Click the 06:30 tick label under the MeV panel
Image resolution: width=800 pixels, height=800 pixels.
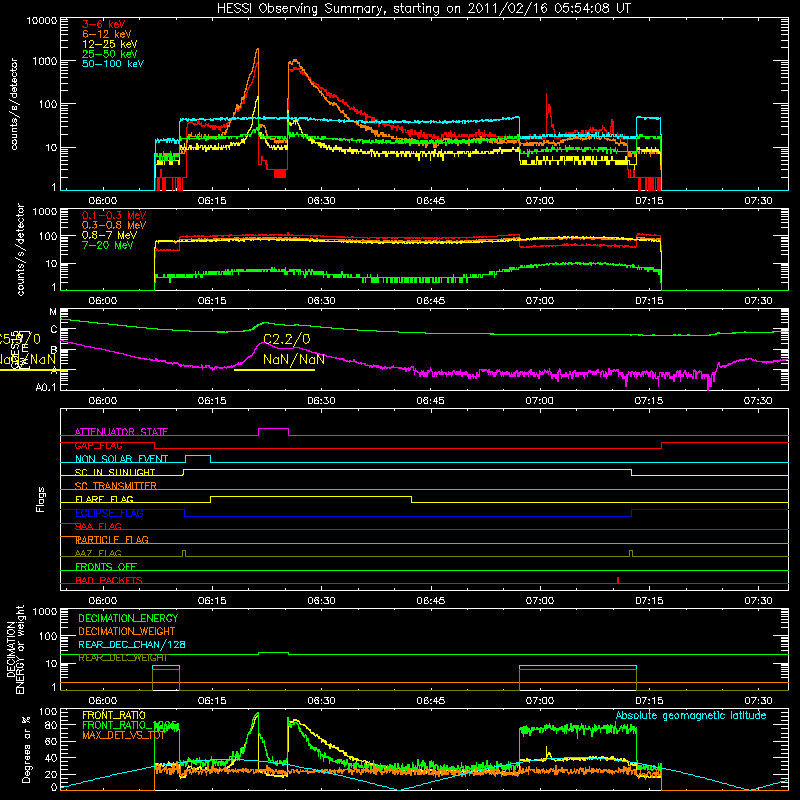tap(321, 301)
